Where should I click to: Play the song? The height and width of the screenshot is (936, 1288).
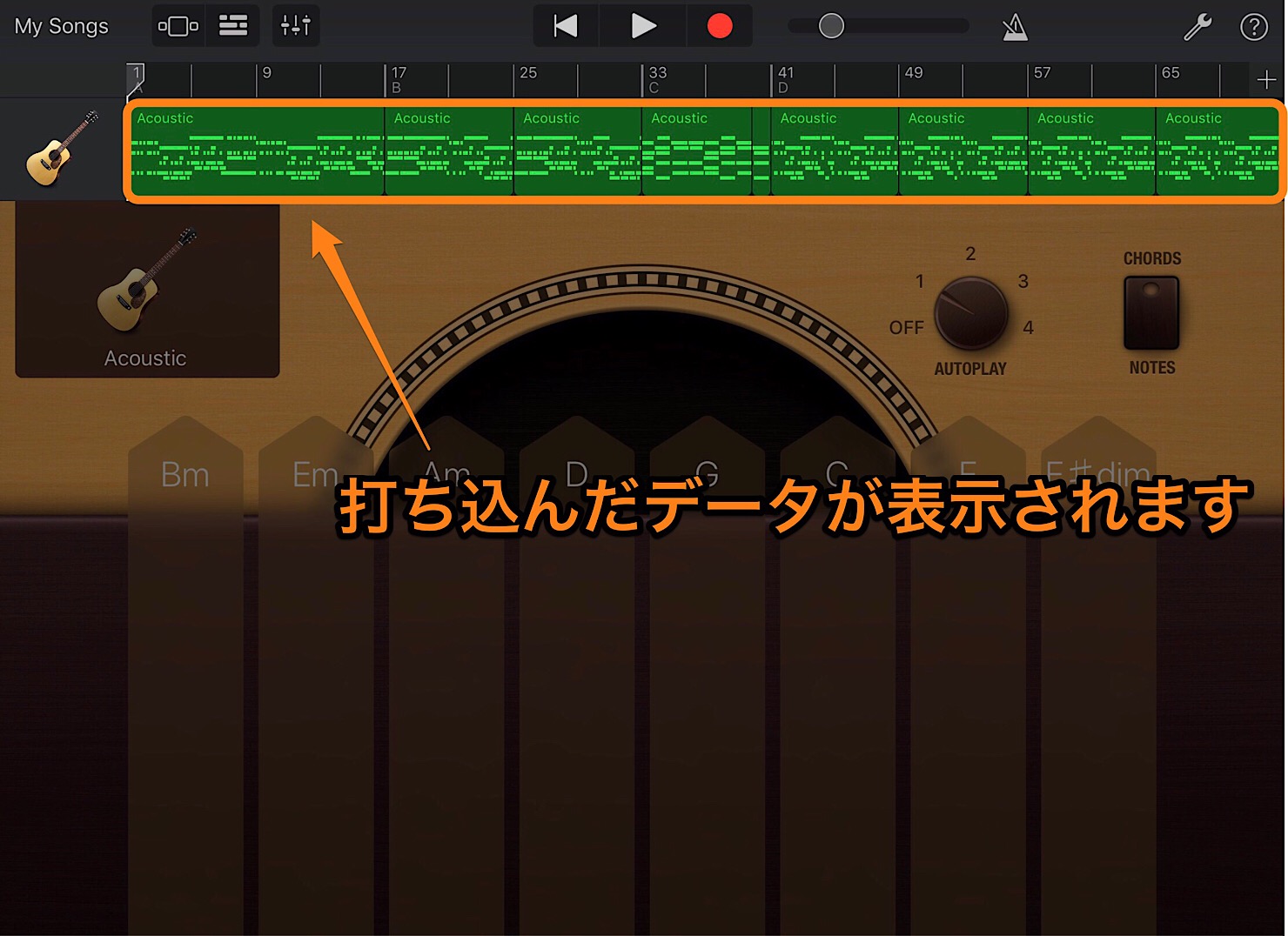[643, 26]
